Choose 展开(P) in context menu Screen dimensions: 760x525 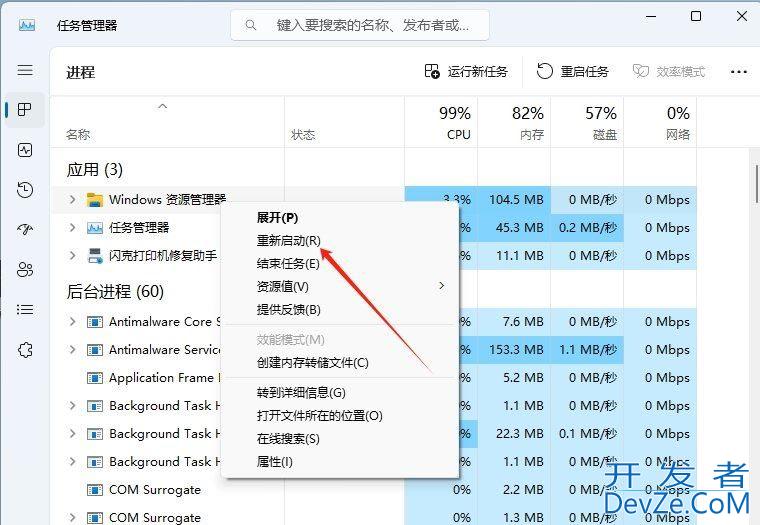click(x=277, y=218)
